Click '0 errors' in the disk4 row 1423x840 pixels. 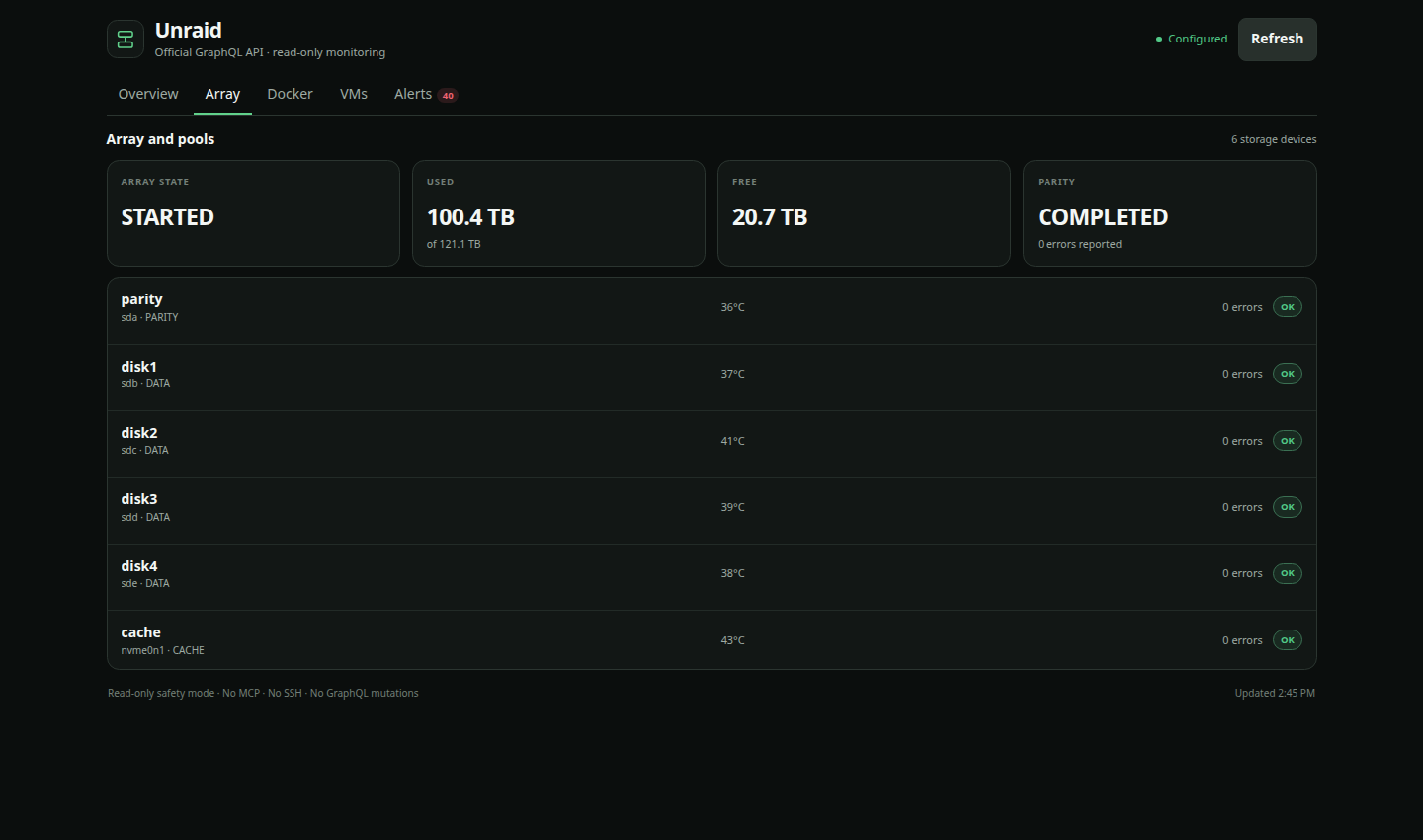1242,573
